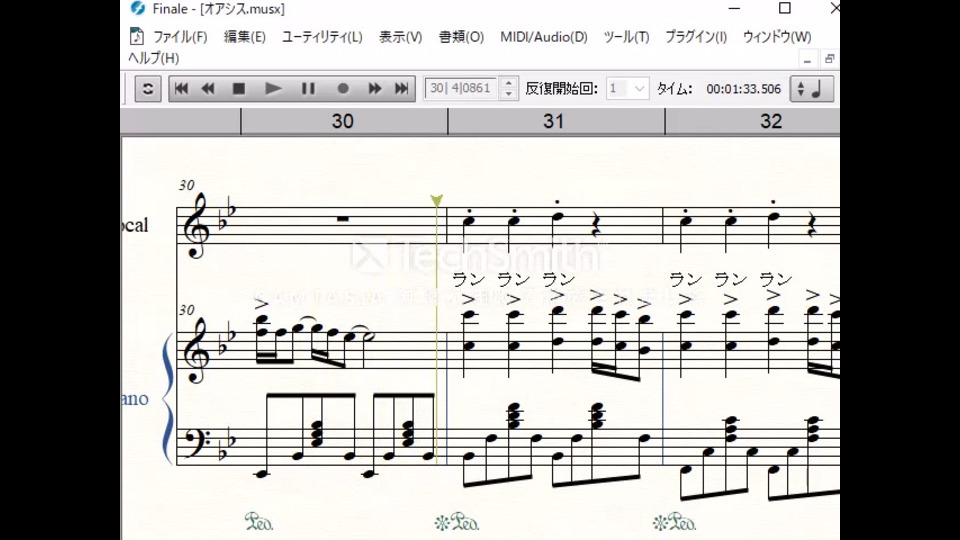Click the timecode display 00:01:33.506

(743, 89)
